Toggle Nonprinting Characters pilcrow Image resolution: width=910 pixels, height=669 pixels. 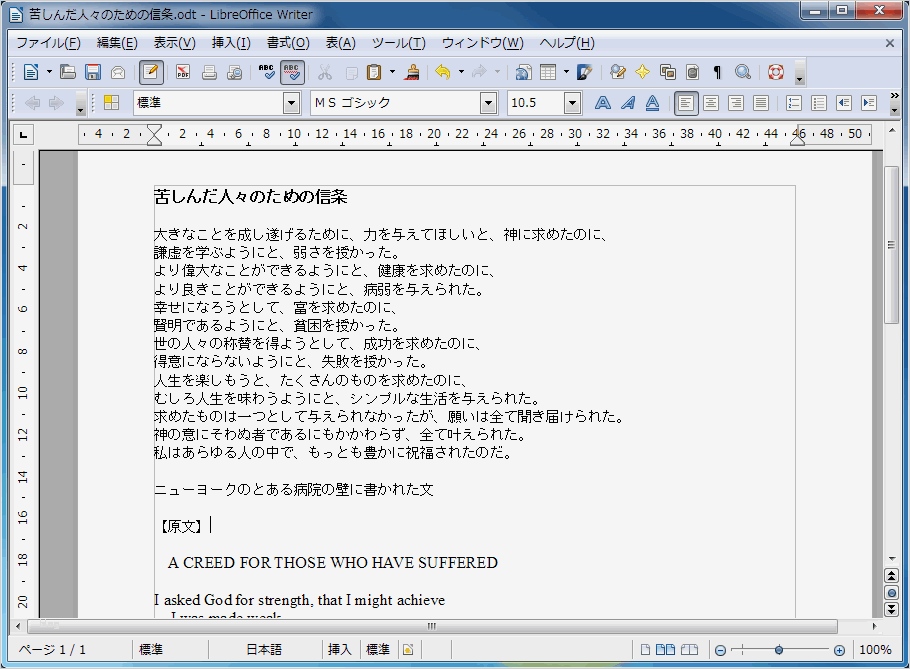pyautogui.click(x=717, y=73)
